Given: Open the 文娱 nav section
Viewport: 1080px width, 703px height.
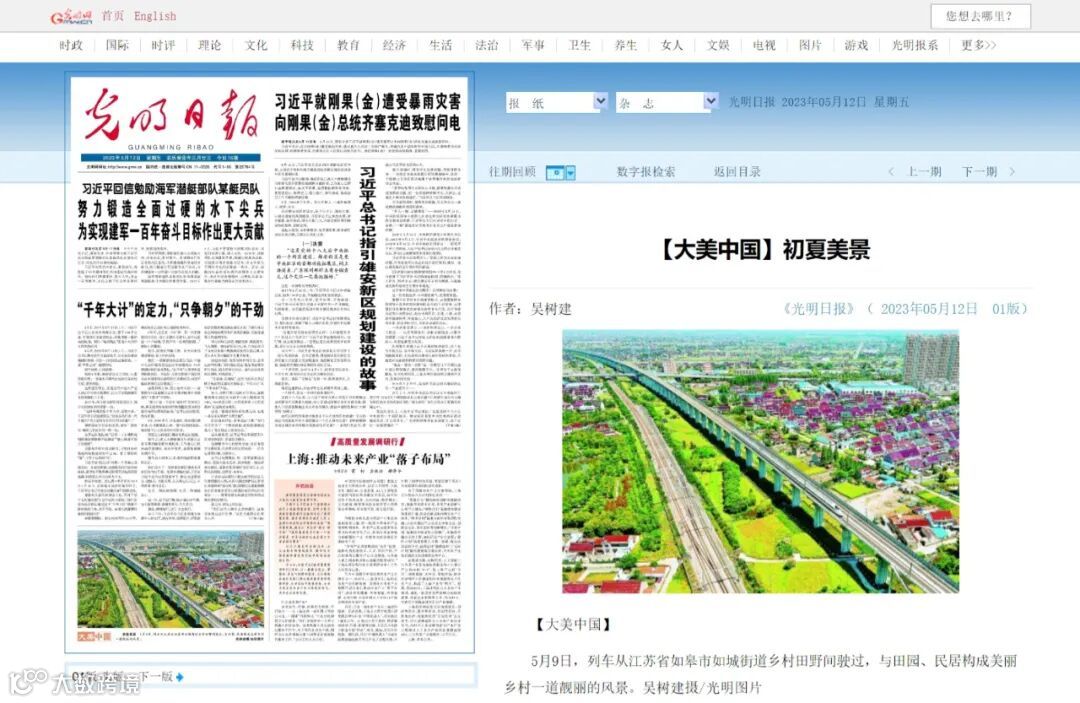Looking at the screenshot, I should [718, 45].
